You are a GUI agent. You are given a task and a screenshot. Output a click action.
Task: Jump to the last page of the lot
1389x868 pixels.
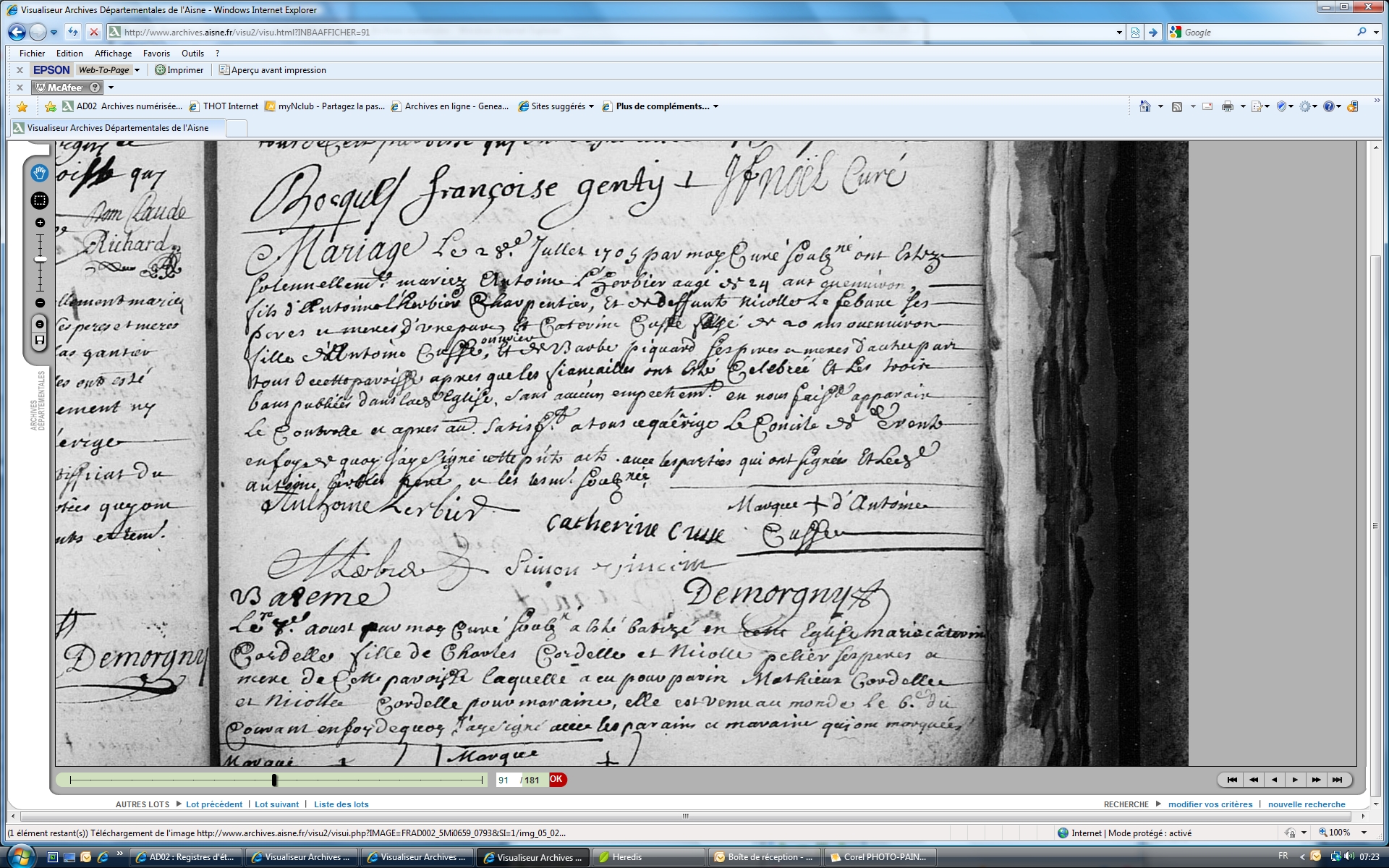[1337, 780]
